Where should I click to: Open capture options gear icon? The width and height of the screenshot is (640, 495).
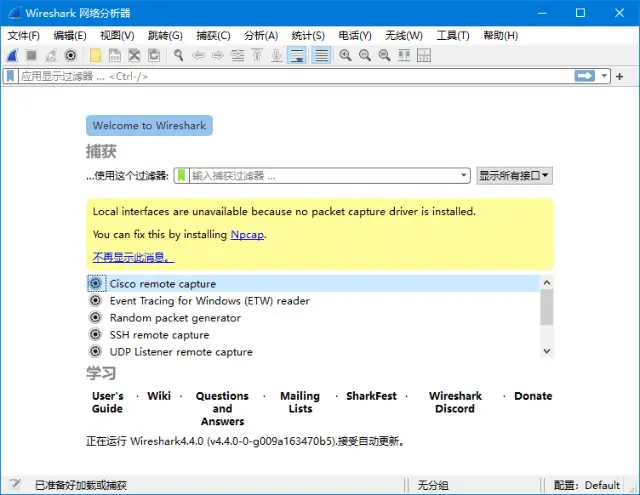point(71,56)
